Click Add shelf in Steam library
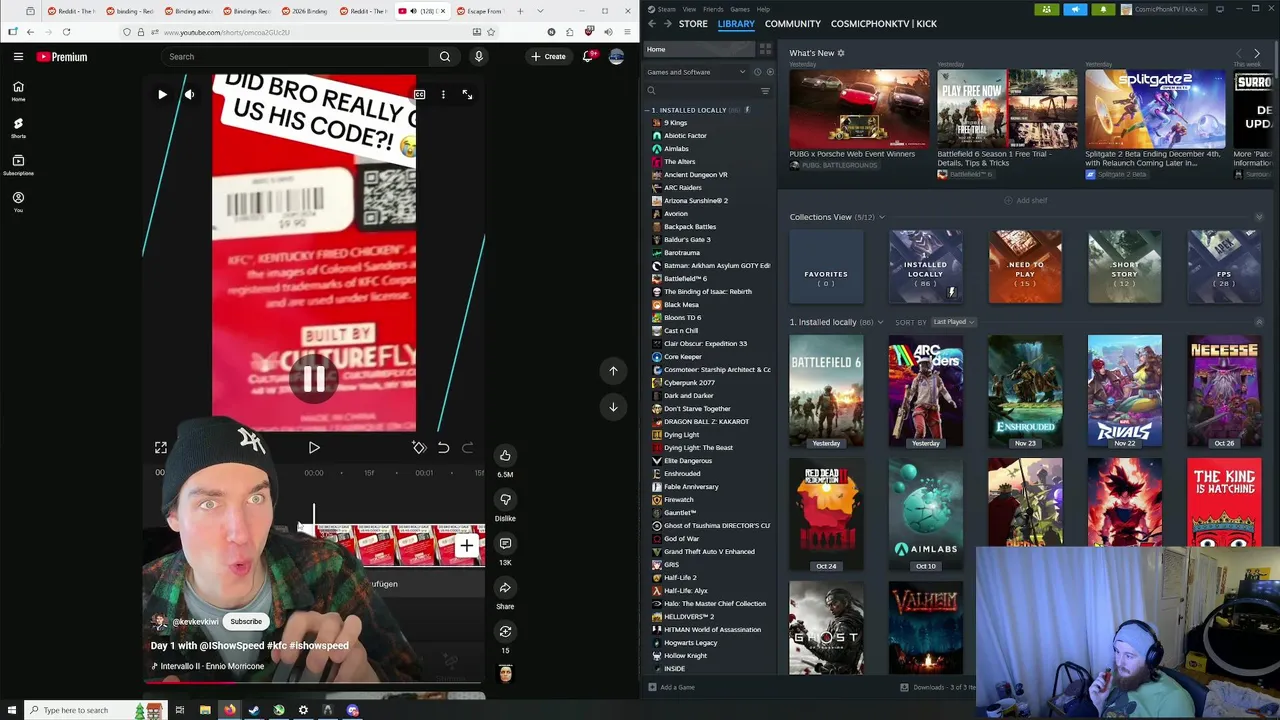This screenshot has height=720, width=1280. pos(1025,200)
